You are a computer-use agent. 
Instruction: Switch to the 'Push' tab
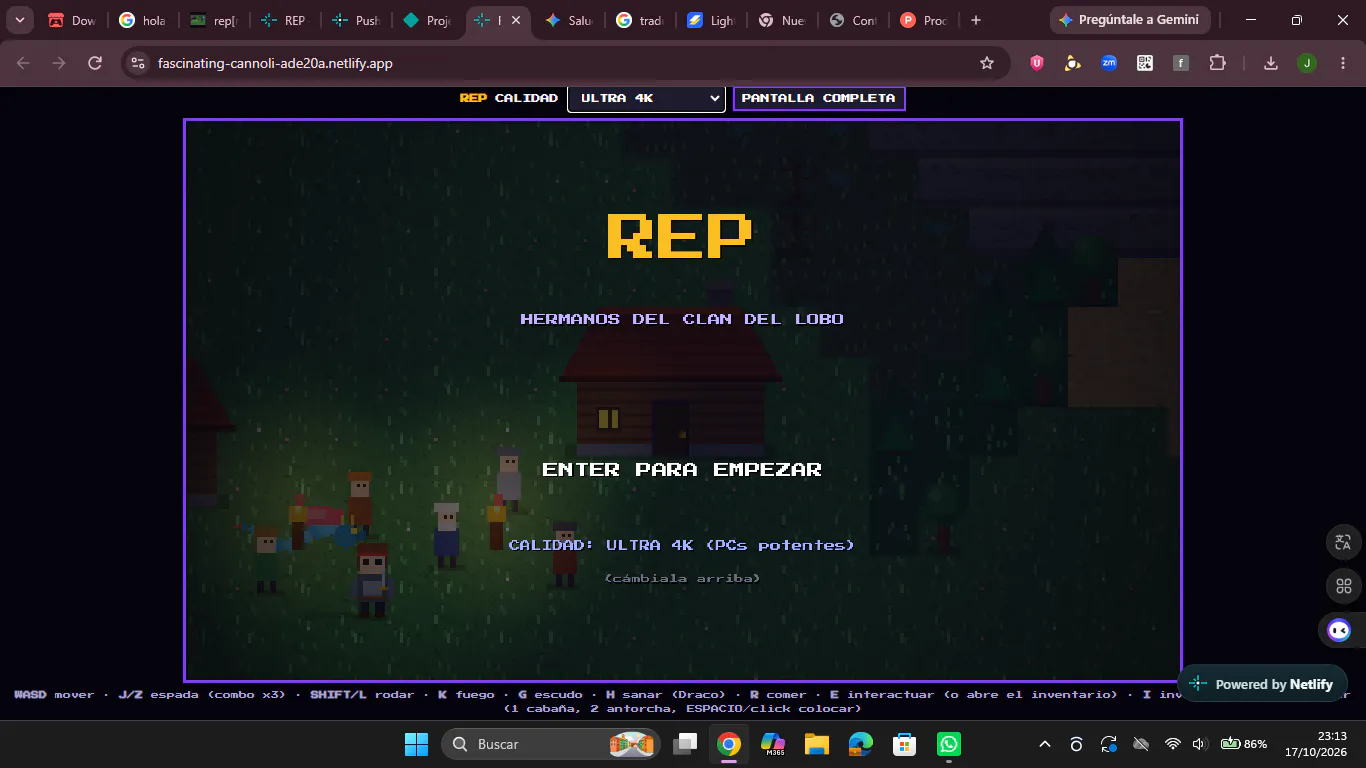[357, 20]
